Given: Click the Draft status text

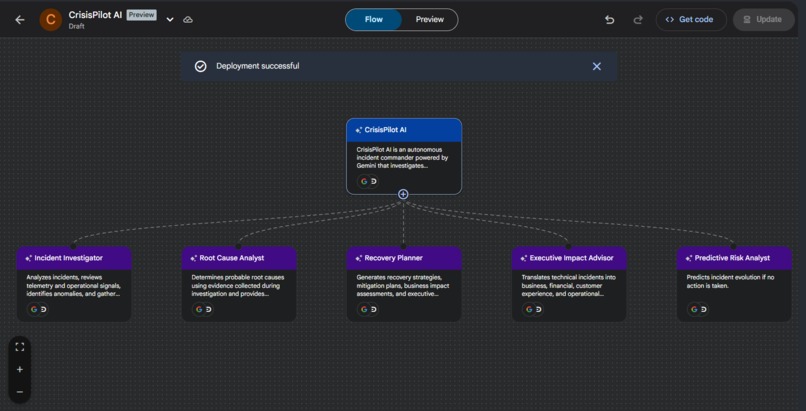Looking at the screenshot, I should pyautogui.click(x=77, y=26).
